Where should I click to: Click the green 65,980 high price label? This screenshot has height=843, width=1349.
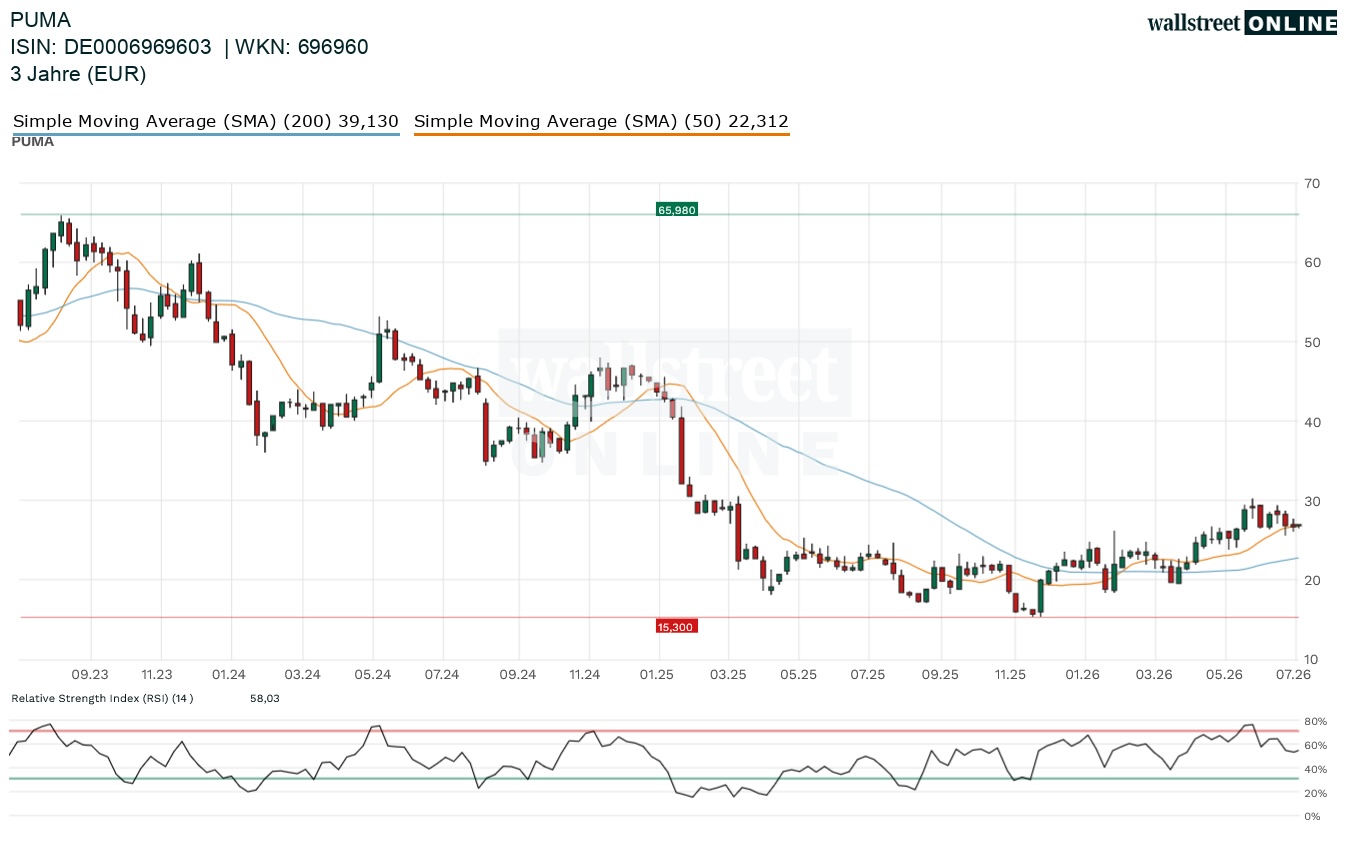(x=676, y=210)
